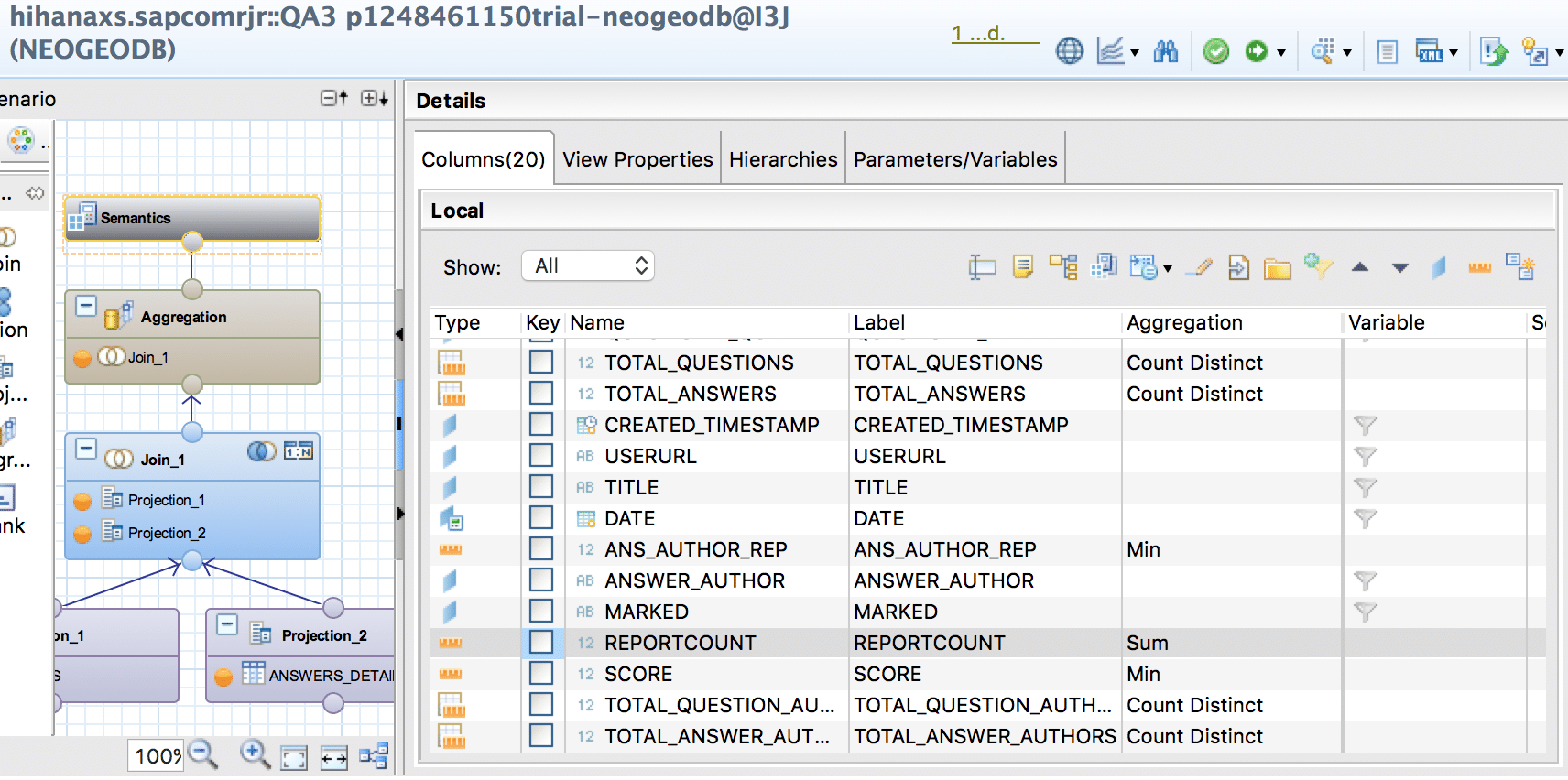Click the zoom in magnifier icon
This screenshot has width=1568, height=780.
tap(254, 753)
